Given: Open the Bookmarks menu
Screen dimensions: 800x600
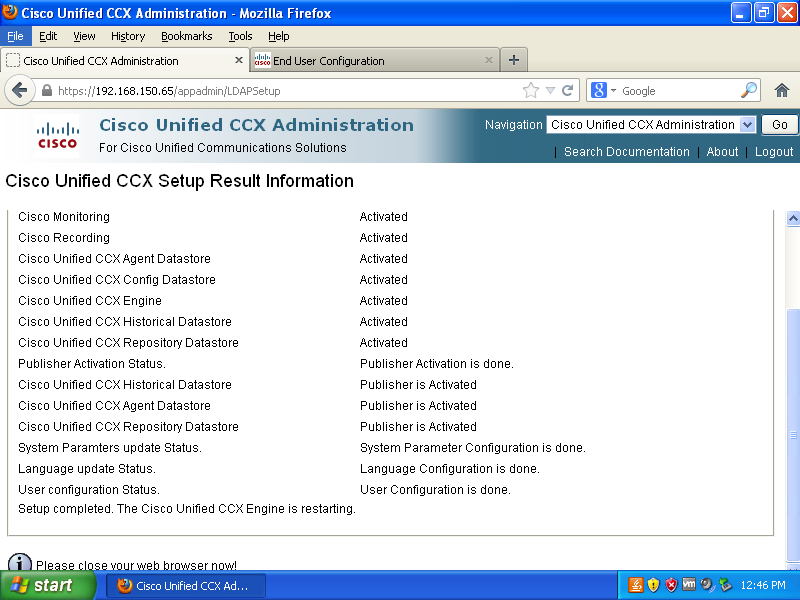Looking at the screenshot, I should coord(187,36).
